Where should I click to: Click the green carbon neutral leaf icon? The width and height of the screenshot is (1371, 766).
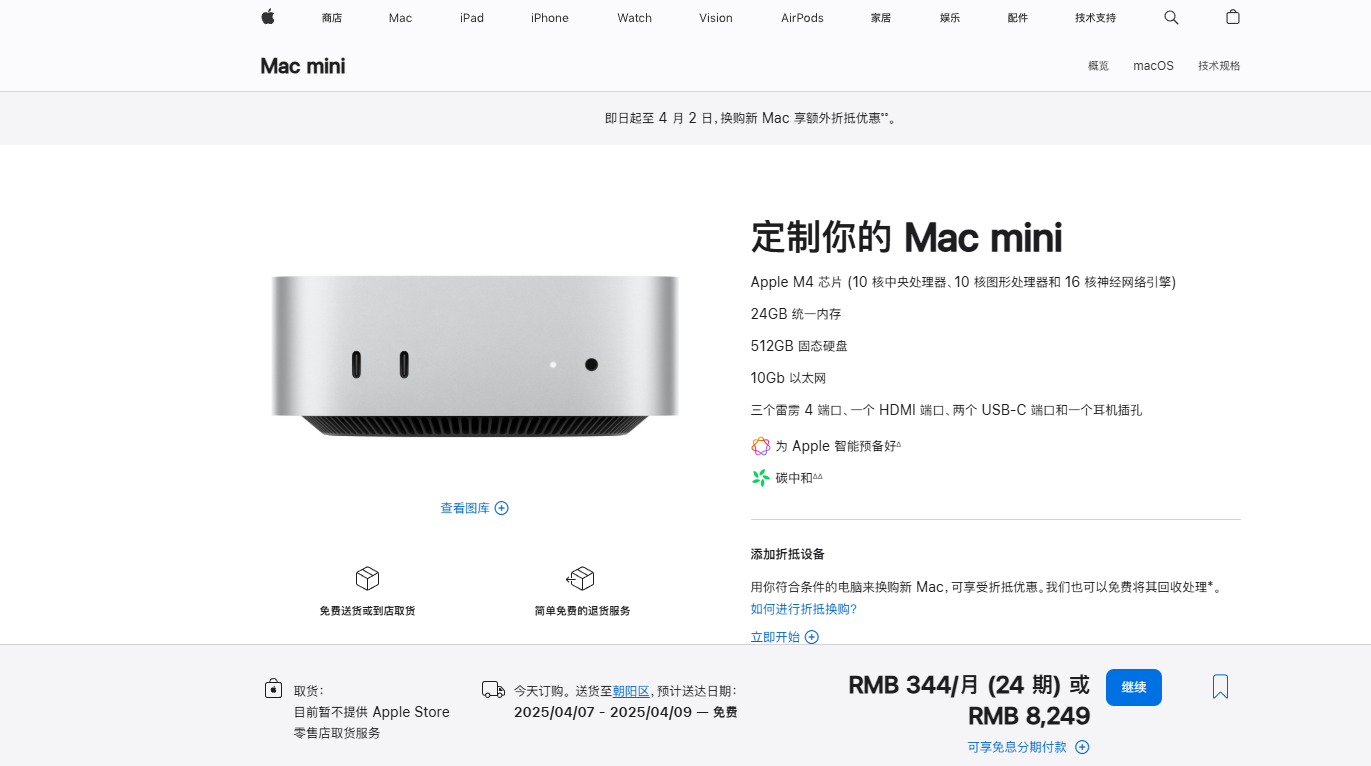761,478
